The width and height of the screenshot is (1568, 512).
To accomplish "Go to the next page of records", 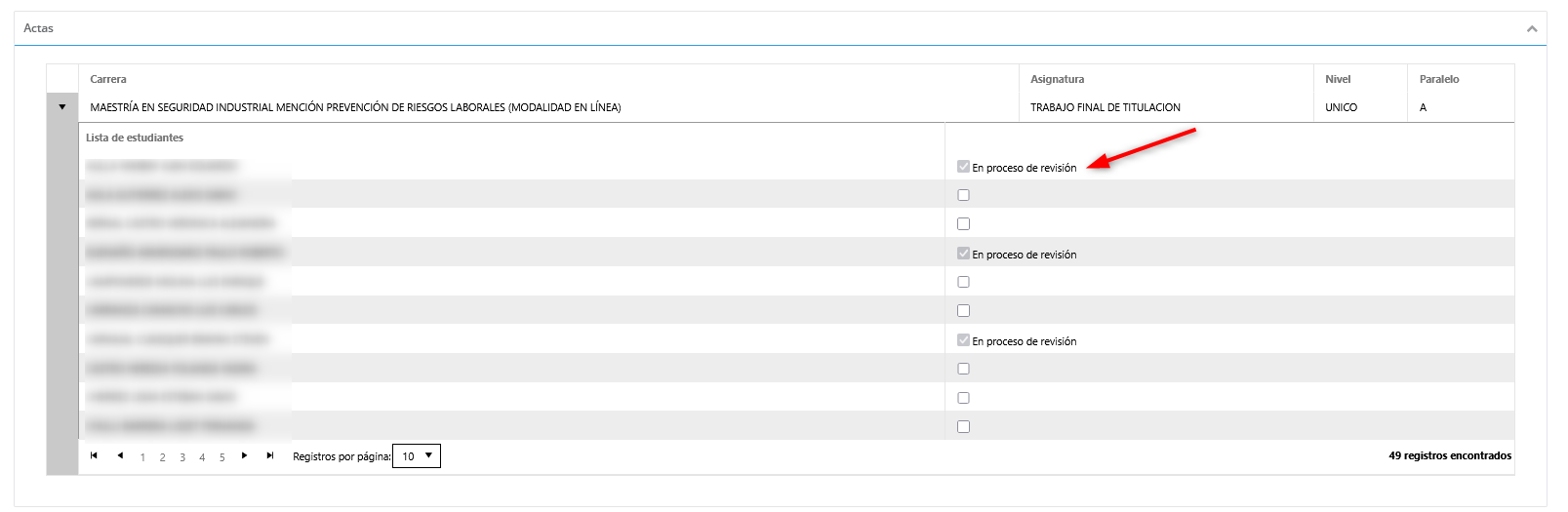I will click(244, 455).
